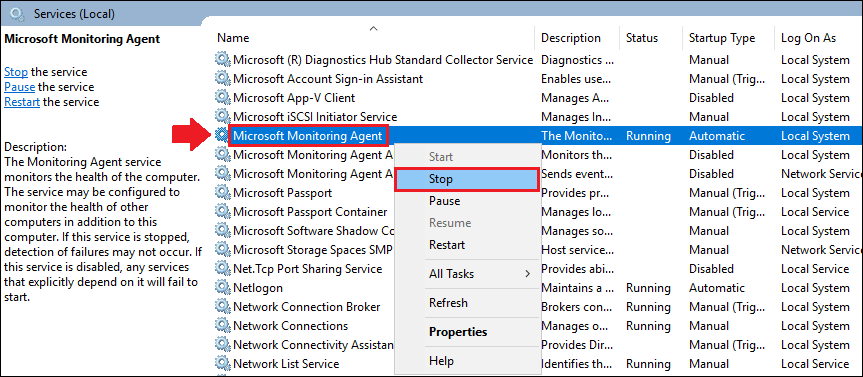The height and width of the screenshot is (377, 863).
Task: Click gear icon of Microsoft Software Shadow Copy
Action: click(x=222, y=231)
